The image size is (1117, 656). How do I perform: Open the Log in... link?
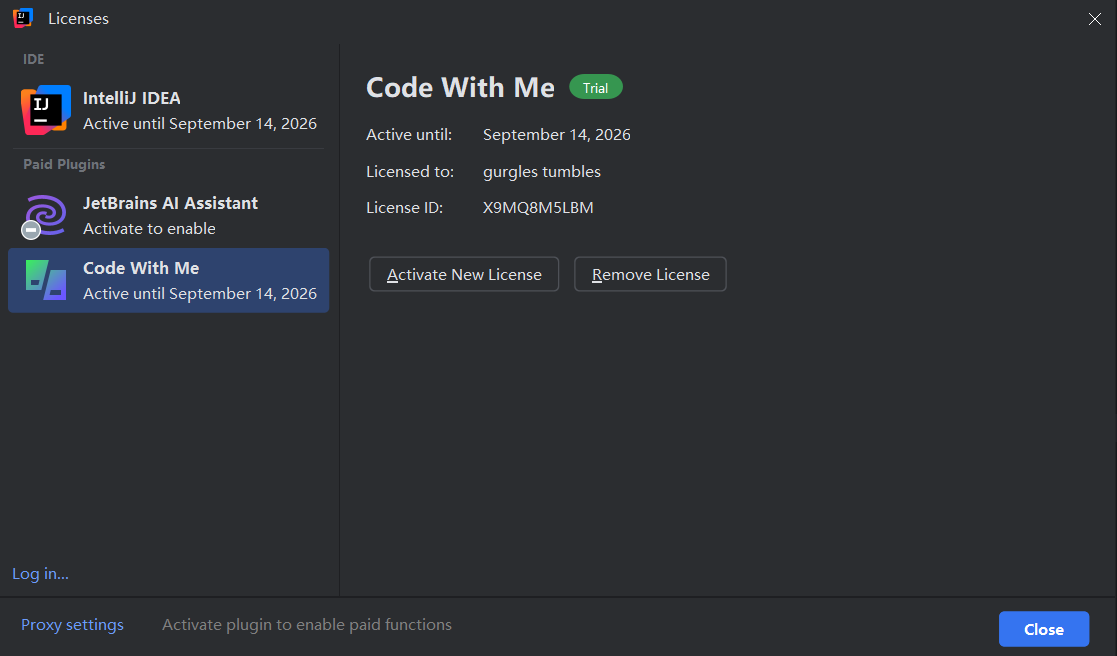(41, 573)
